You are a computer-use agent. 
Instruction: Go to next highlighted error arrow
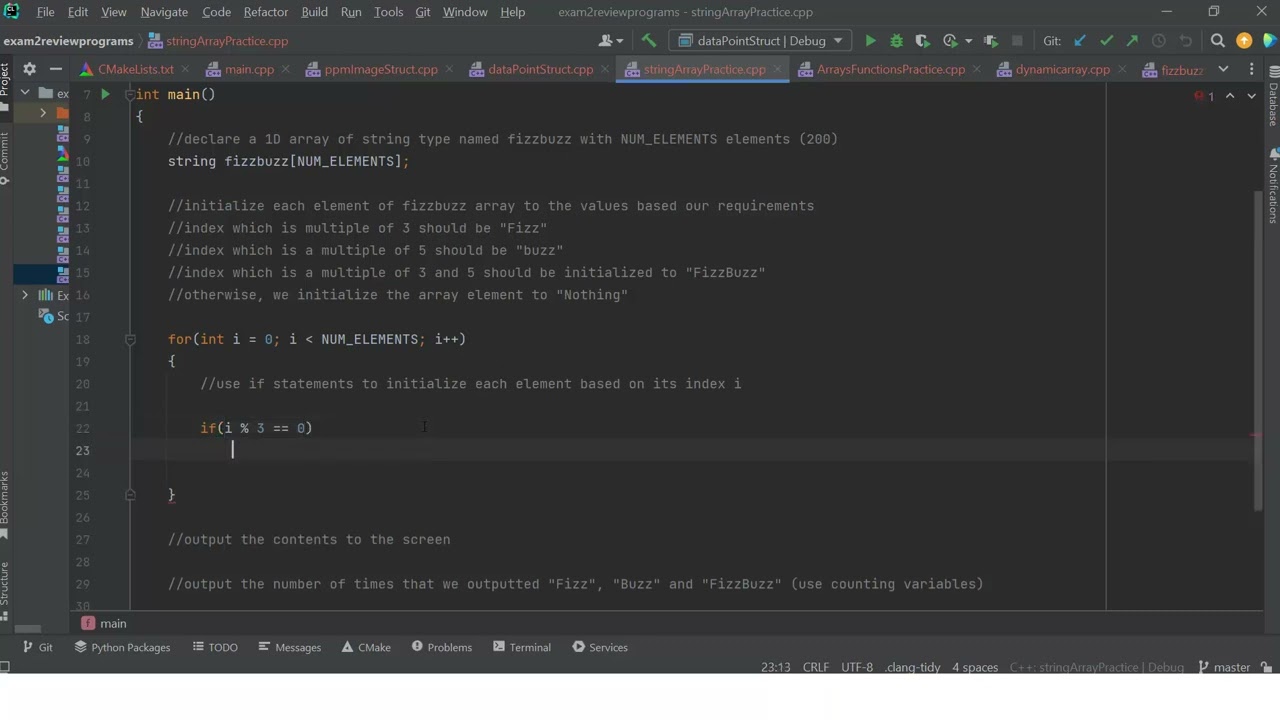1251,96
